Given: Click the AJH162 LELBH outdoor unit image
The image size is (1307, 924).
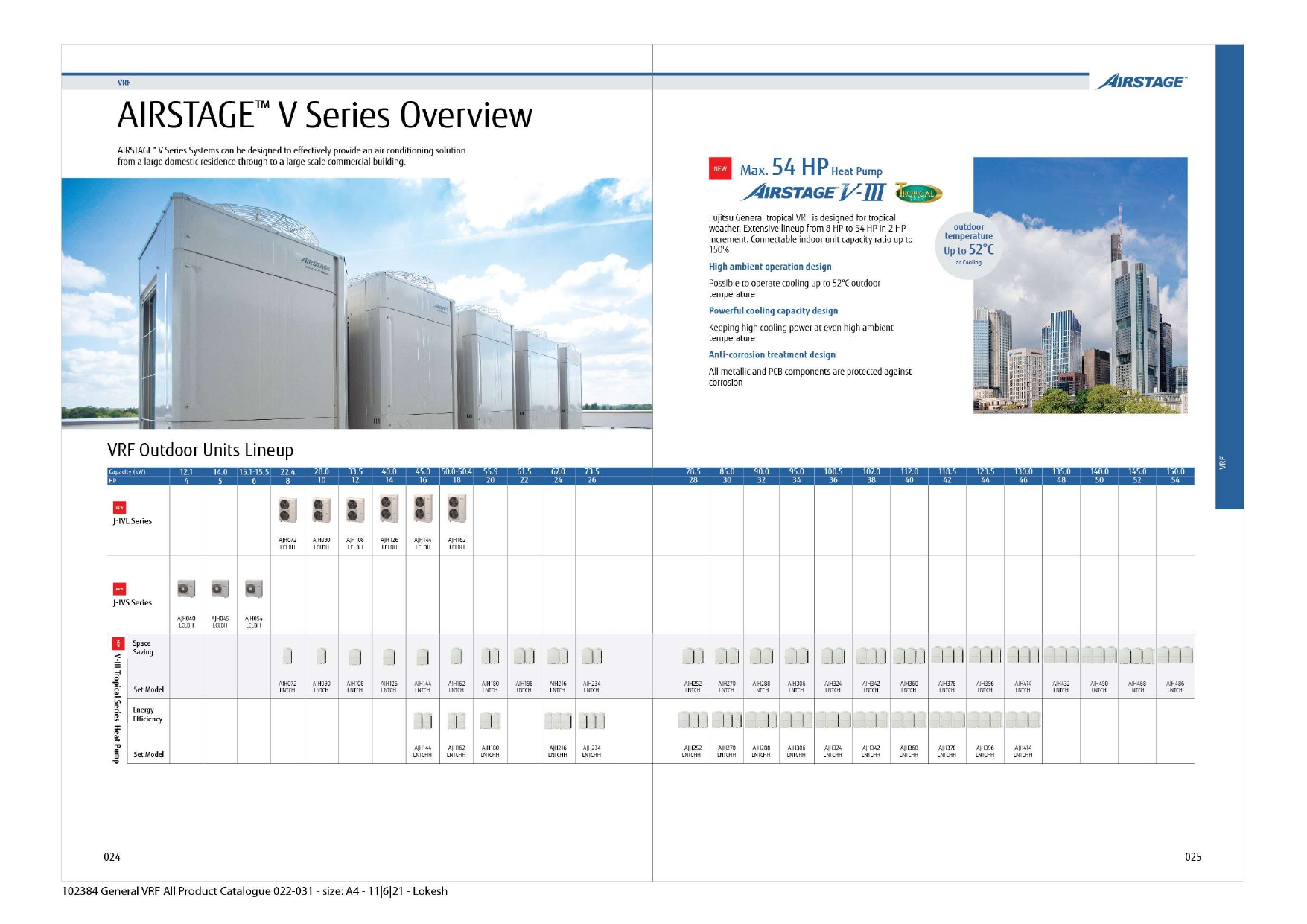Looking at the screenshot, I should pos(457,509).
